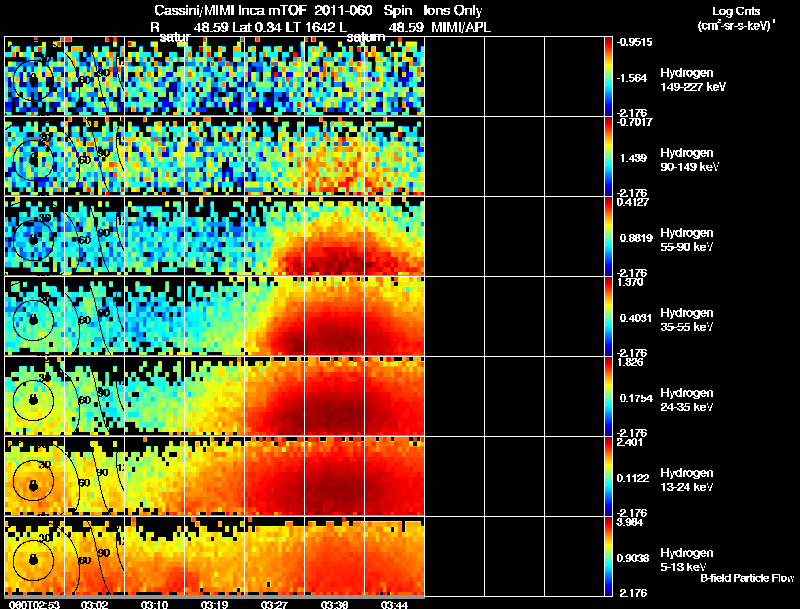Click the color bar for 35-55 keV
The height and width of the screenshot is (609, 800).
tap(608, 316)
